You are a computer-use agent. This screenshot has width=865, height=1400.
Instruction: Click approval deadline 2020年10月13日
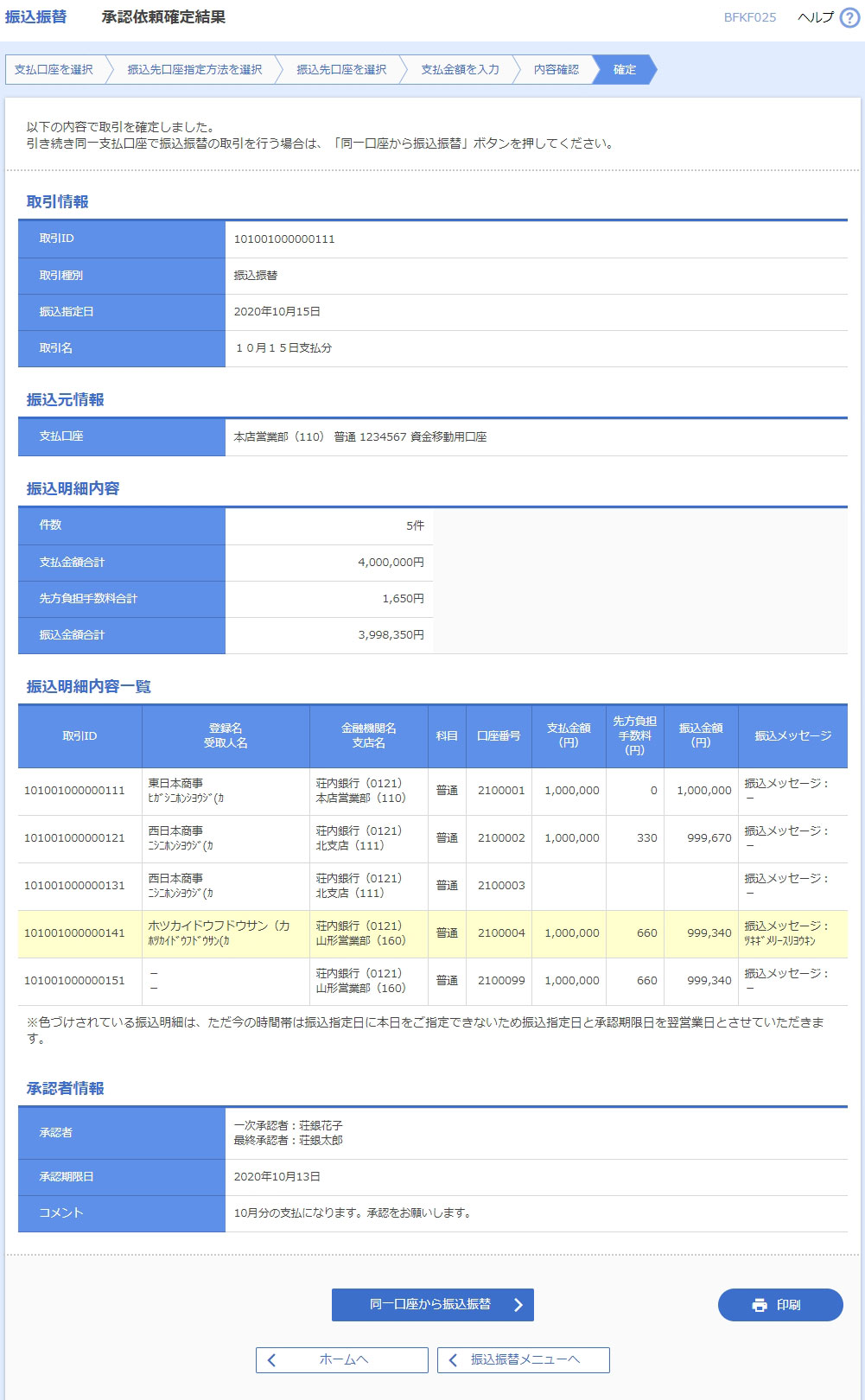click(x=277, y=1177)
